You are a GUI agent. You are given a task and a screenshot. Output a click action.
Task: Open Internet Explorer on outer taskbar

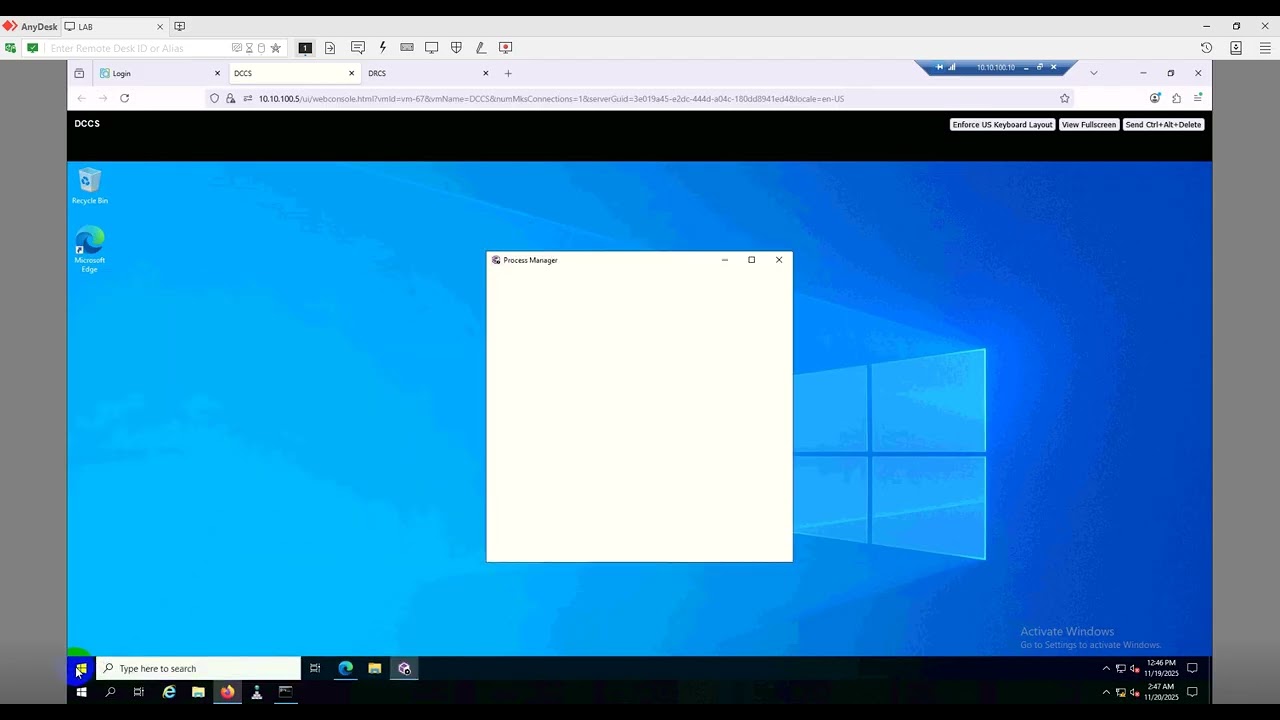pyautogui.click(x=169, y=692)
